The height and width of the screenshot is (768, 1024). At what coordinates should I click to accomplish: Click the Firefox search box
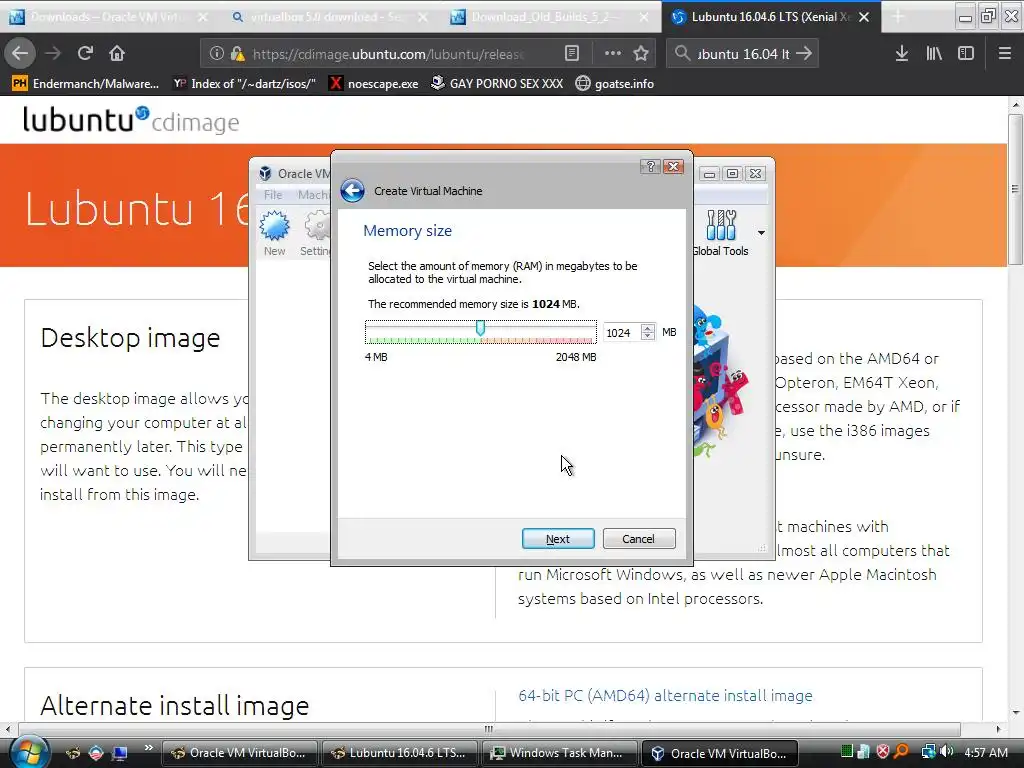click(743, 54)
